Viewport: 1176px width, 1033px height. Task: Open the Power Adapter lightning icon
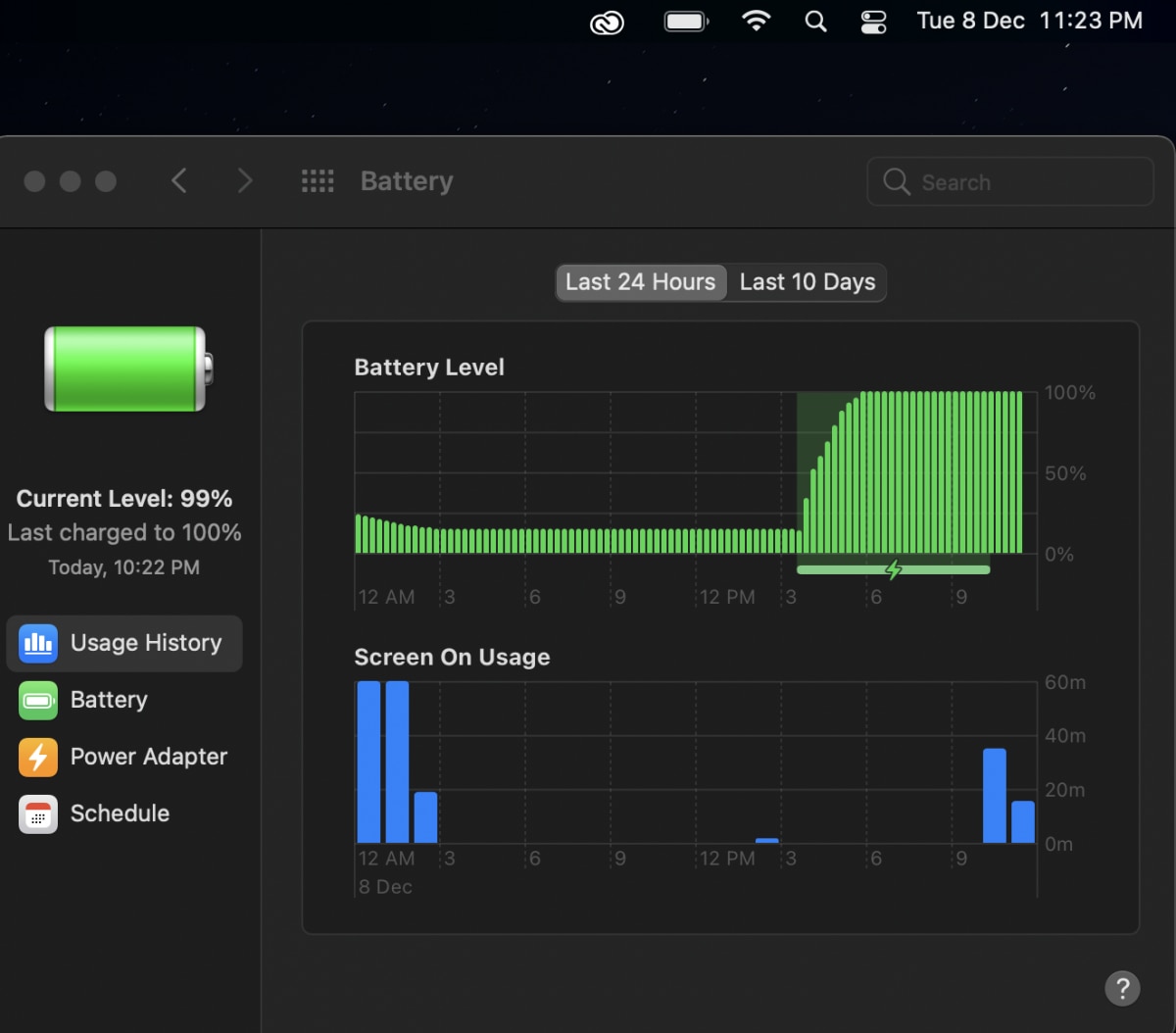(38, 757)
